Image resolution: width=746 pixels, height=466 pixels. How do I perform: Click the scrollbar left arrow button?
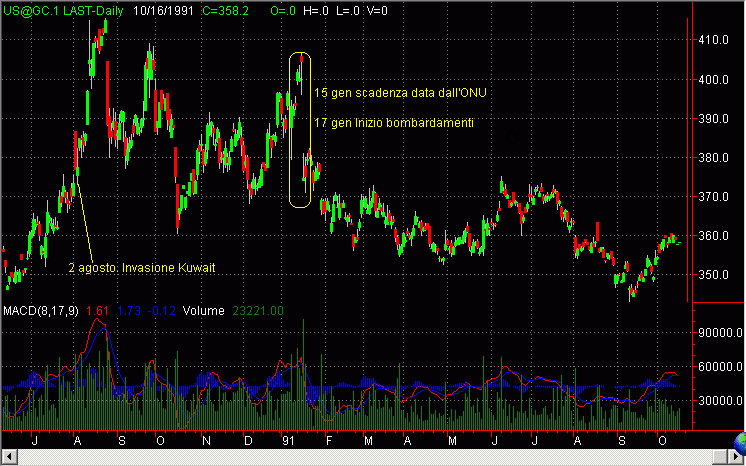pyautogui.click(x=7, y=458)
